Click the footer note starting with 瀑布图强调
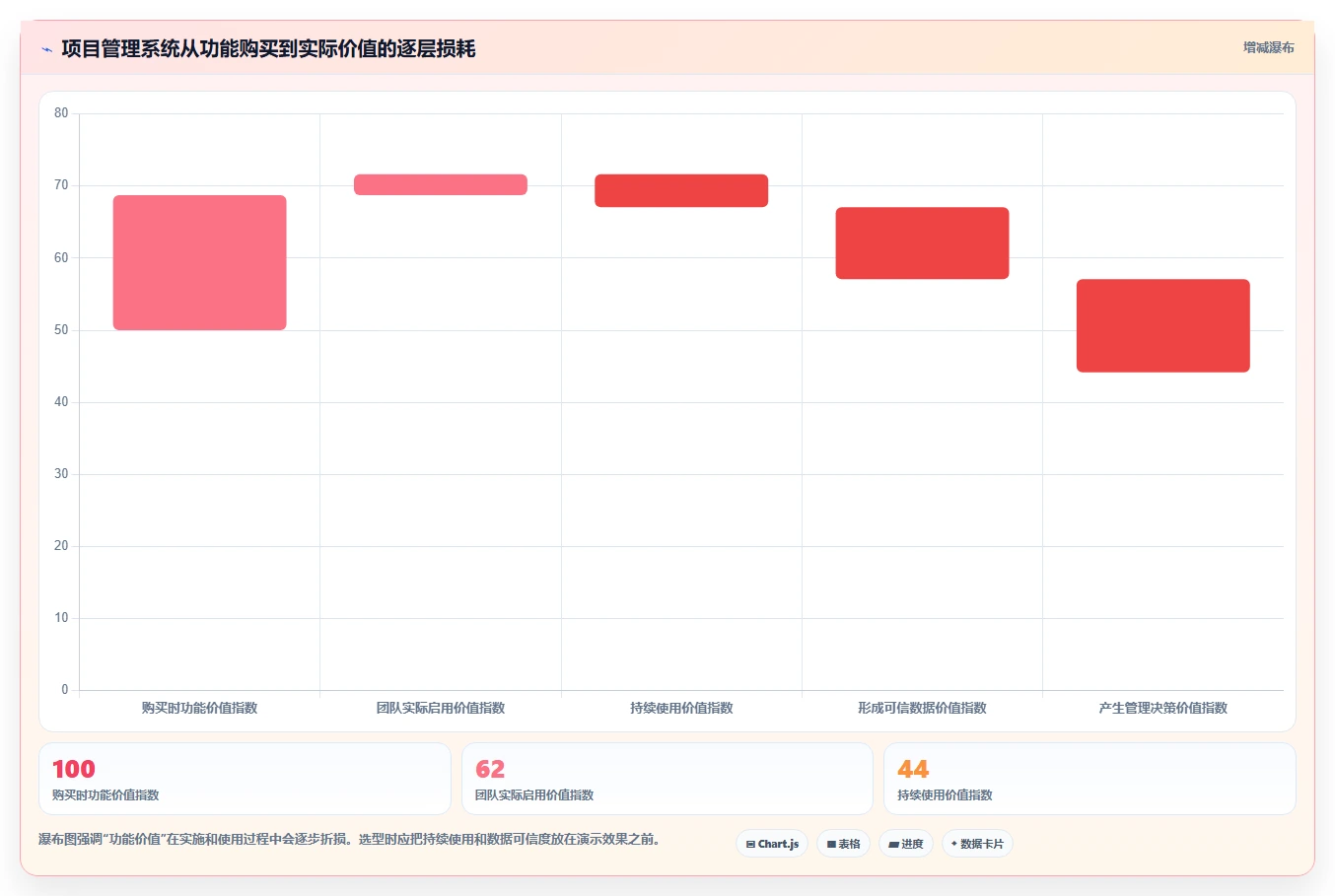Image resolution: width=1335 pixels, height=896 pixels. pyautogui.click(x=349, y=840)
